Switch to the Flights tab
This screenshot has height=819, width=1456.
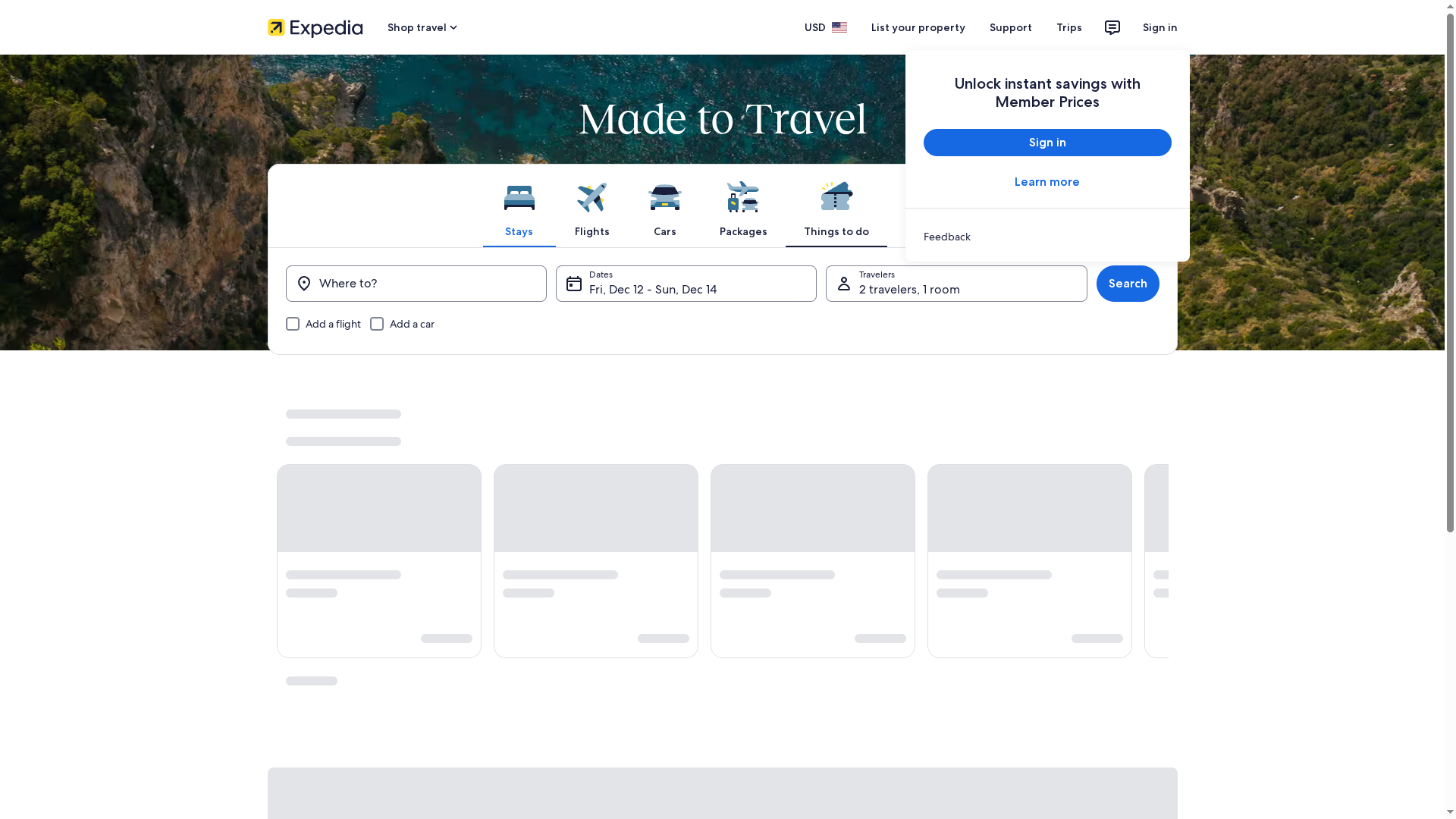tap(591, 210)
